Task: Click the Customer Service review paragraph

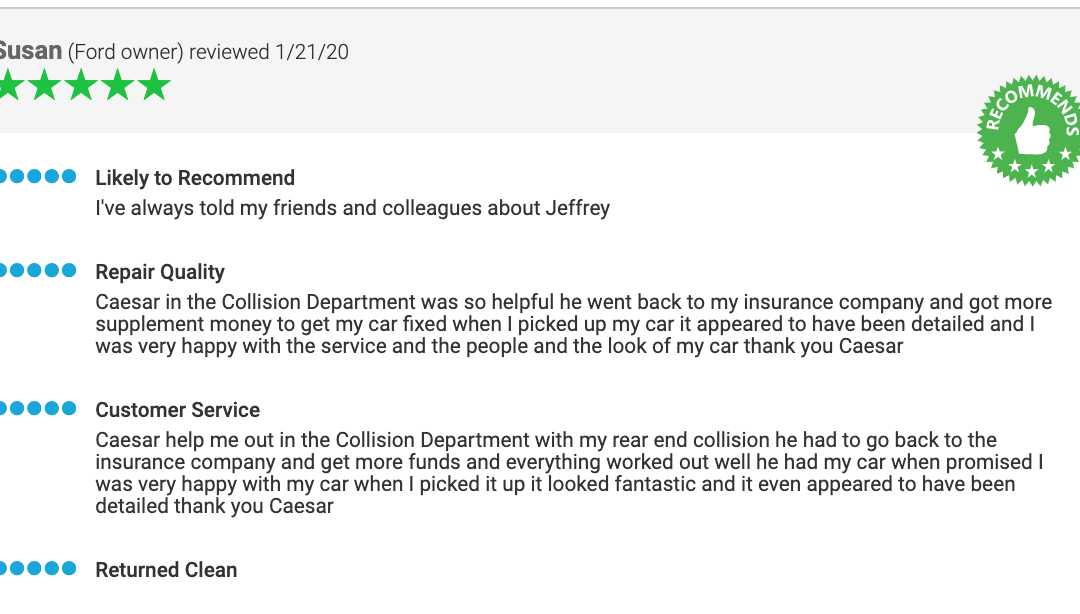Action: (570, 473)
